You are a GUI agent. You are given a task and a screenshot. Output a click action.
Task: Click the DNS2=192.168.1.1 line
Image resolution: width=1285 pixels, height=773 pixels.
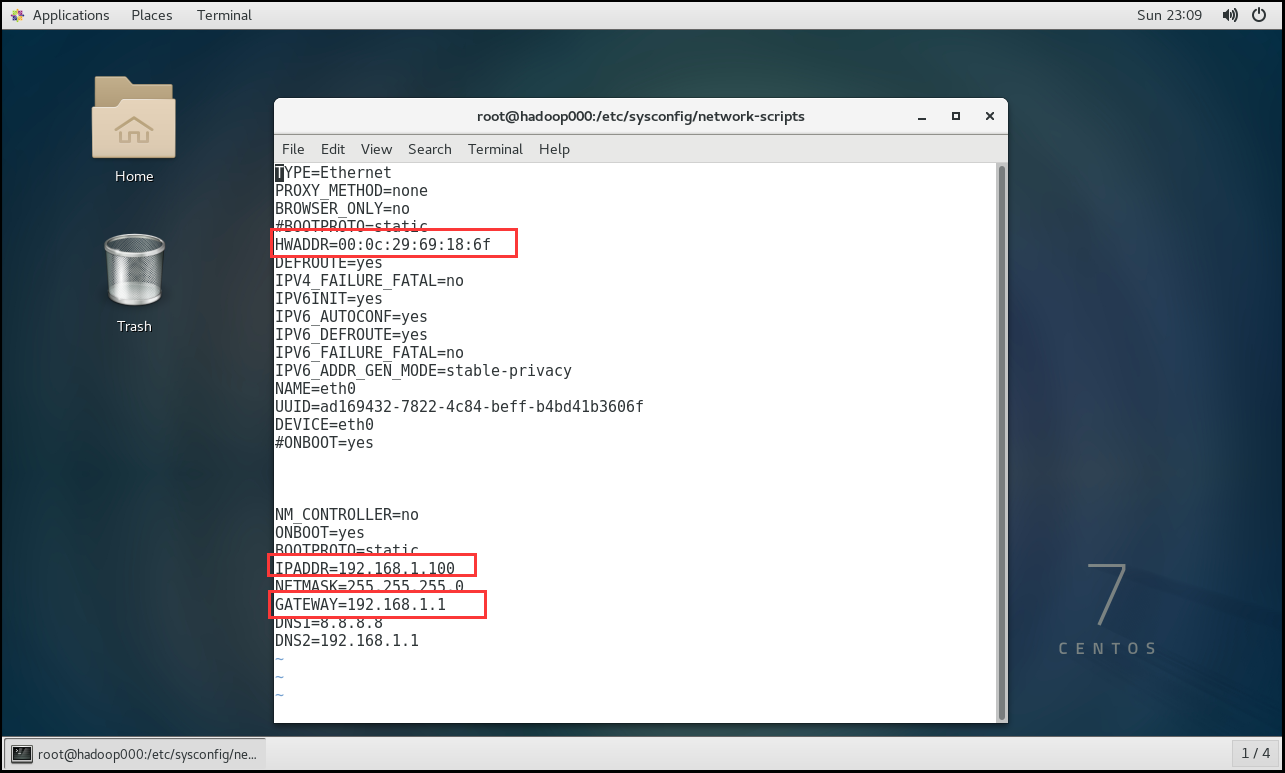tap(347, 641)
